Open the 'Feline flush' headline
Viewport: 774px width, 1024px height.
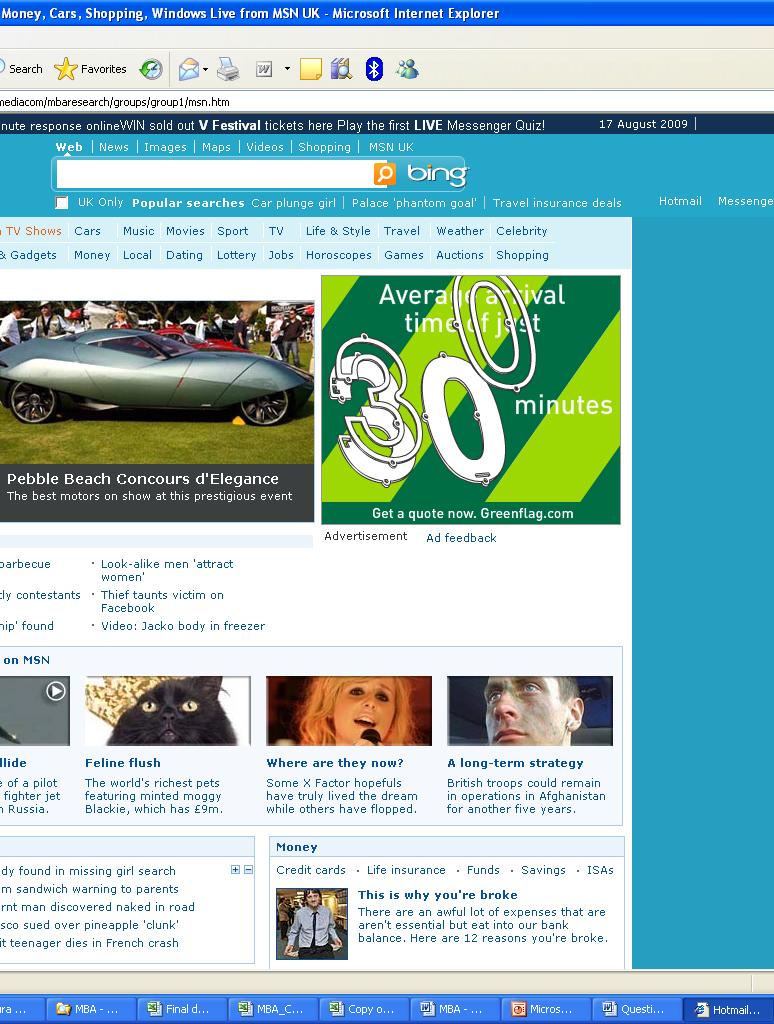123,763
